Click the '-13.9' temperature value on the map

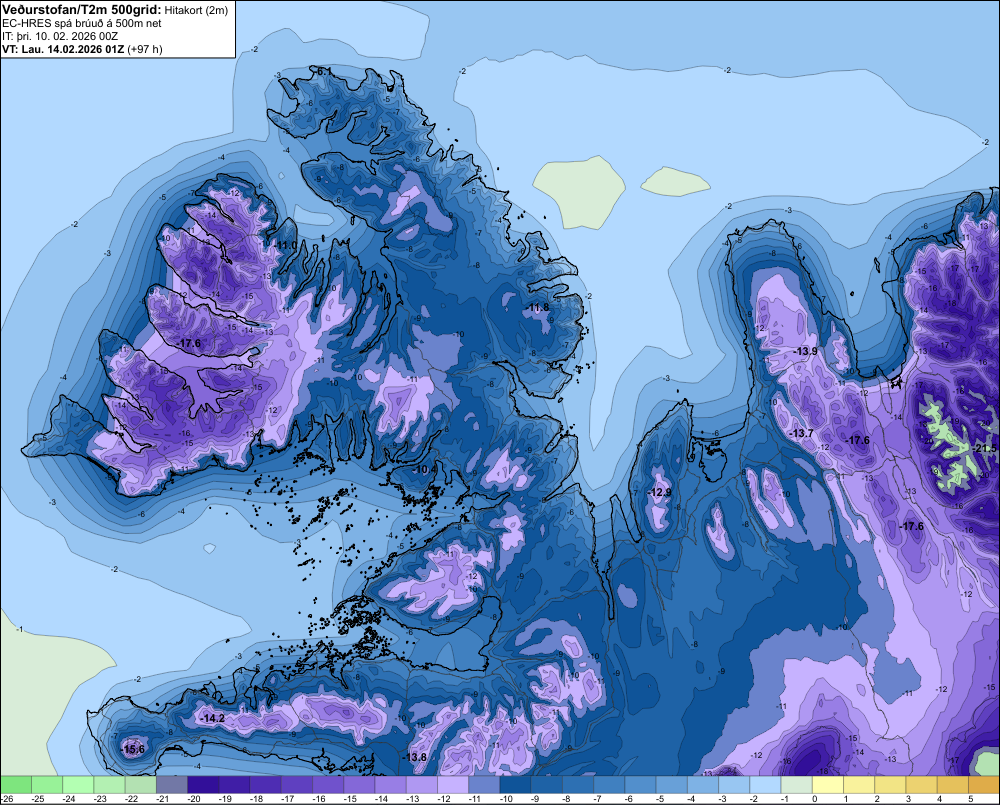[805, 351]
